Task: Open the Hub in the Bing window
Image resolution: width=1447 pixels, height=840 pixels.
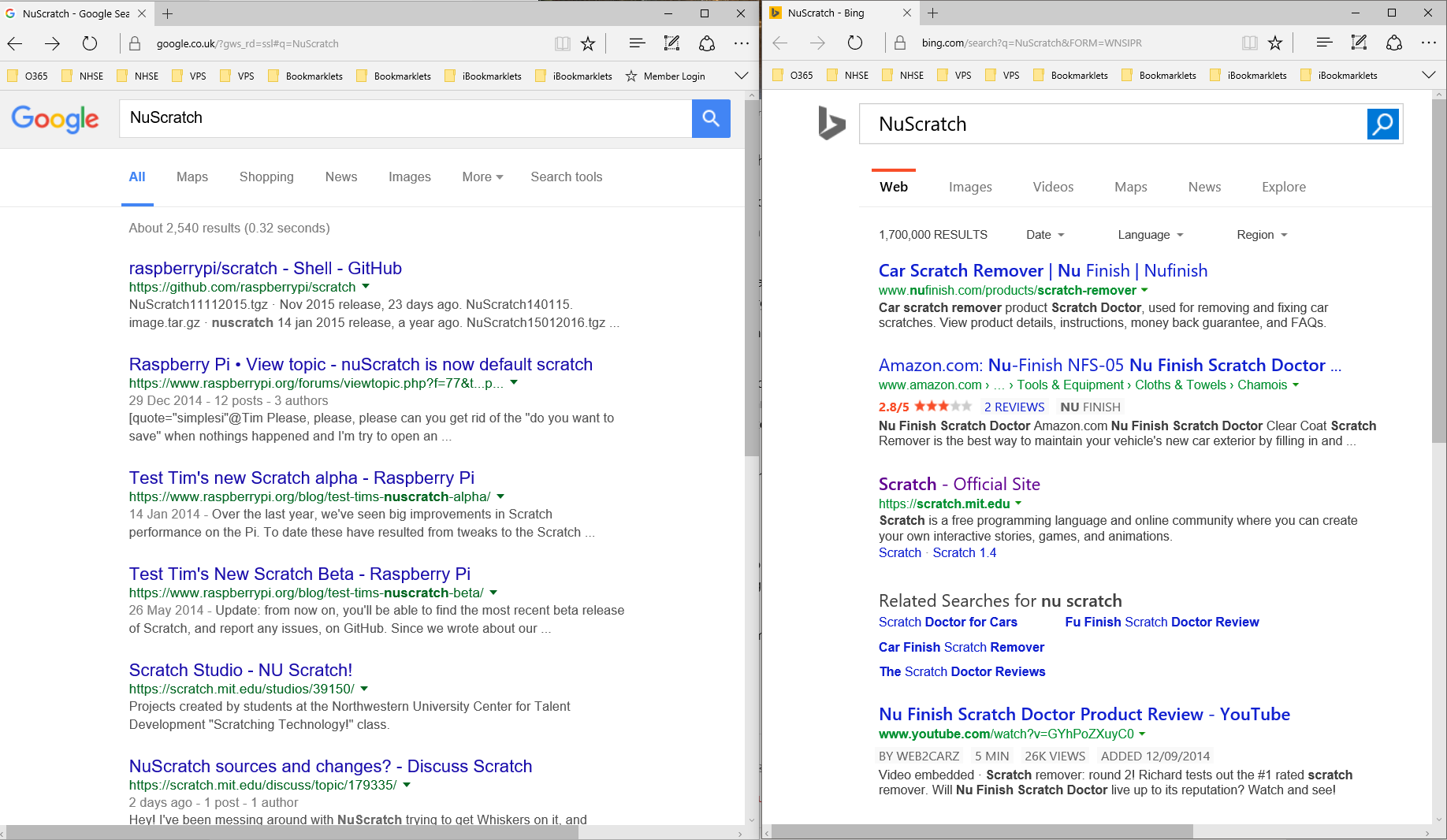Action: tap(1324, 43)
